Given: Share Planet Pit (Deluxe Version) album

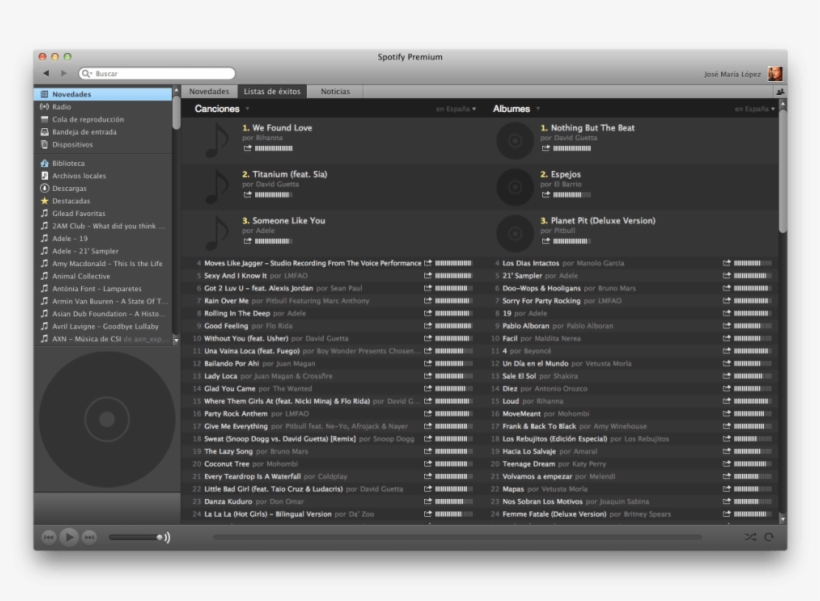Looking at the screenshot, I should 546,241.
